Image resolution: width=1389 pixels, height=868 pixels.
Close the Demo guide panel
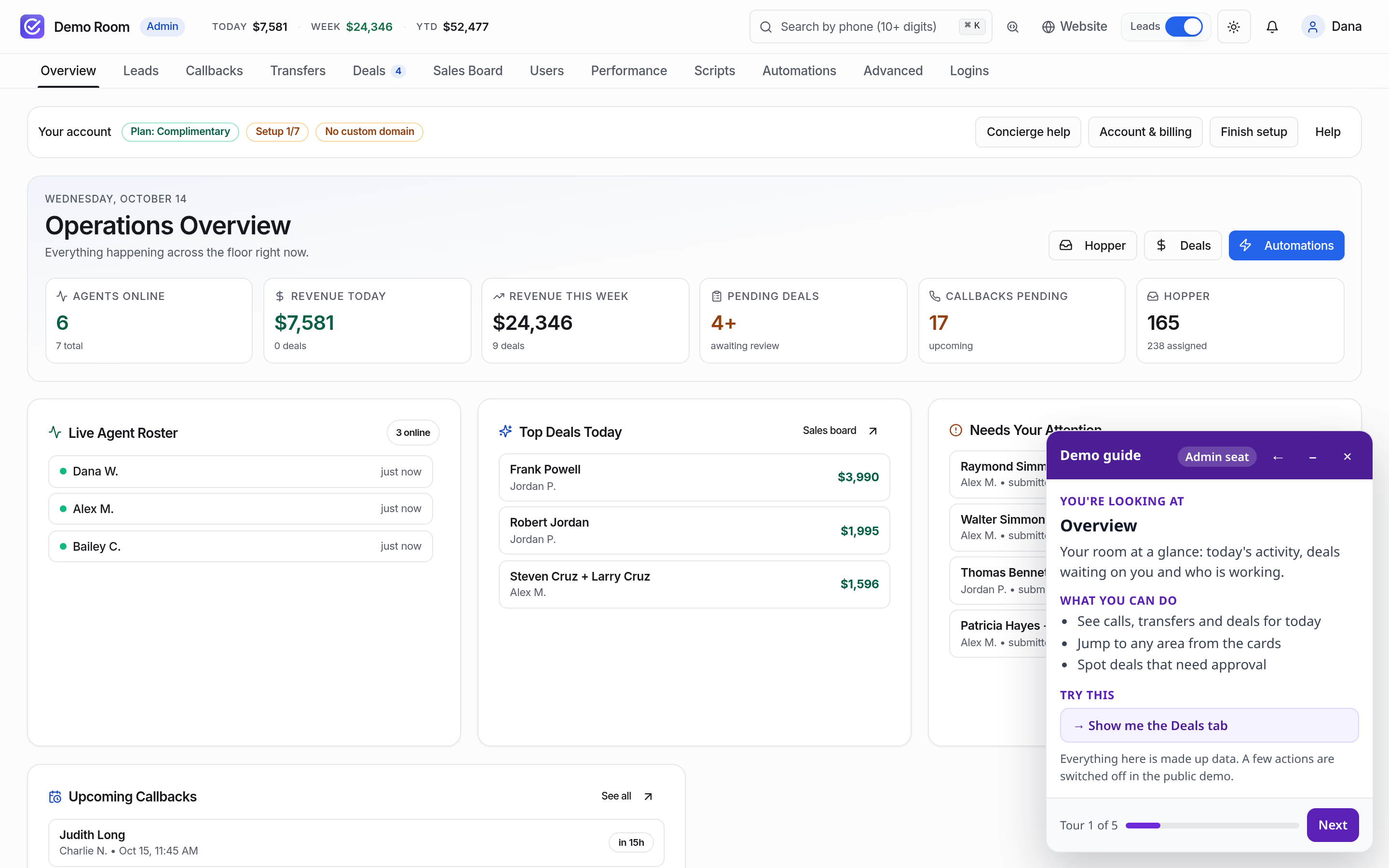1347,457
